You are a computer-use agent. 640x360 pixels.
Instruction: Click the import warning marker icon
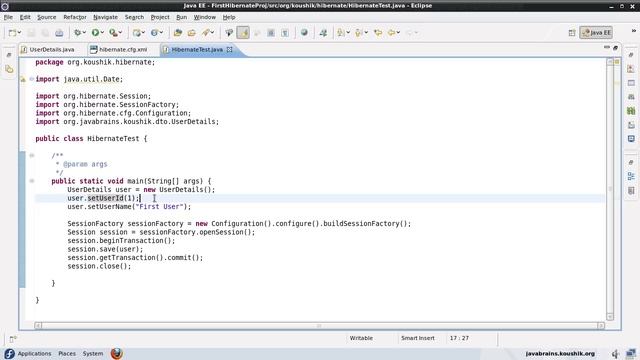click(x=23, y=79)
